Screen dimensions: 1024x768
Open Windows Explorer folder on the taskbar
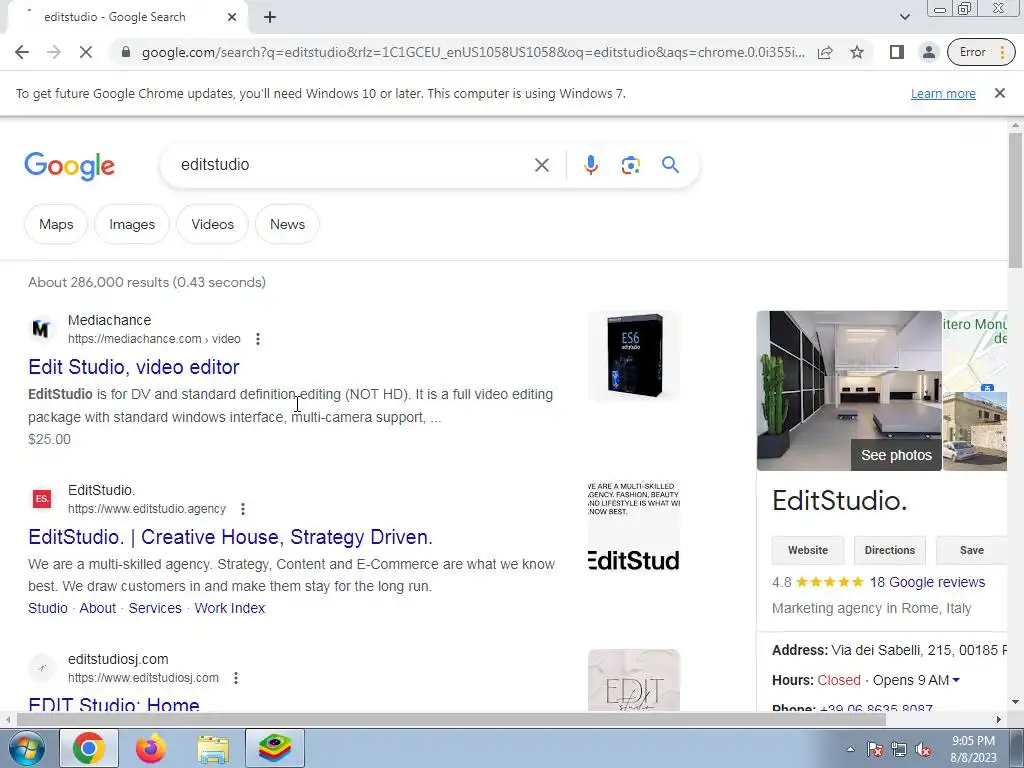tap(213, 748)
